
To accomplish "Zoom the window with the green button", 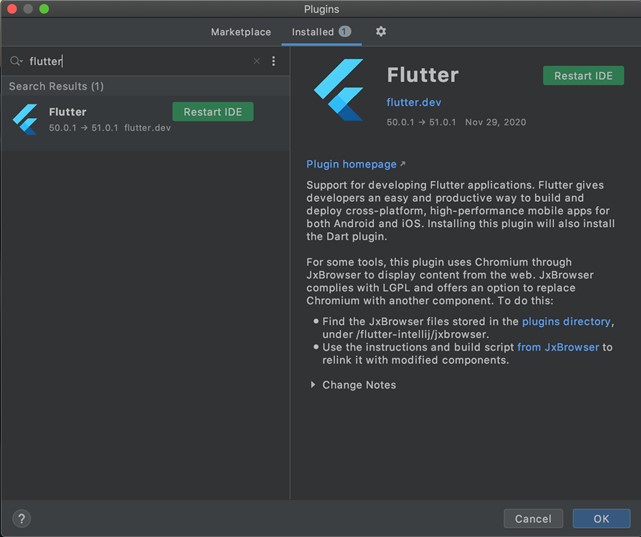I will [44, 9].
